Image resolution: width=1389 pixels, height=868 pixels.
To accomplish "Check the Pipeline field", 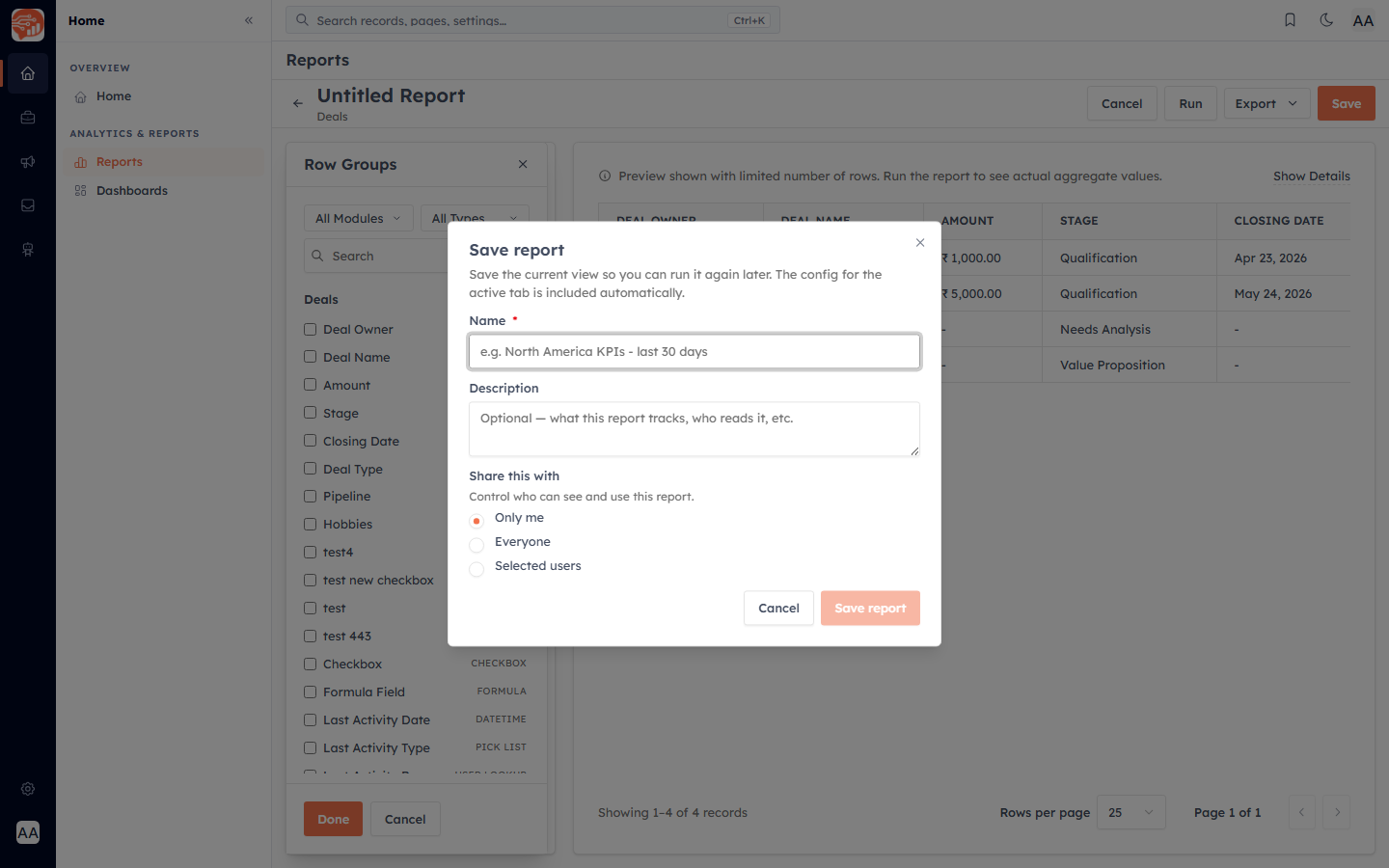I will pos(311,497).
